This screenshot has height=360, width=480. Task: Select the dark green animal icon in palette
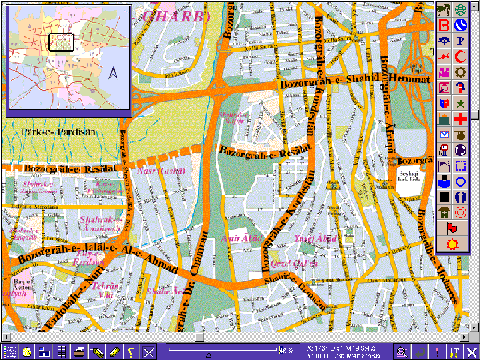point(444,10)
